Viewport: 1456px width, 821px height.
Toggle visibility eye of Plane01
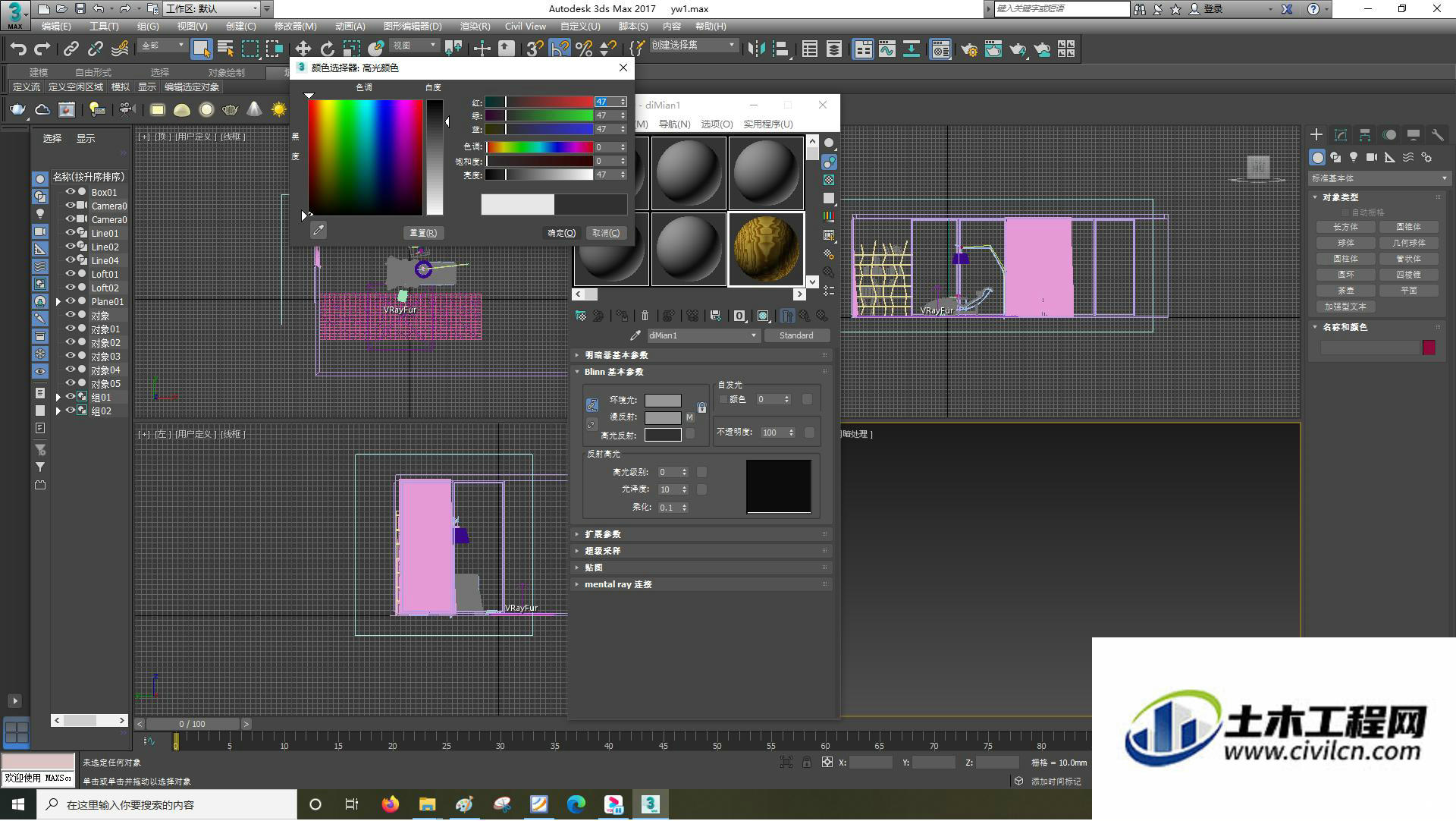[x=71, y=301]
